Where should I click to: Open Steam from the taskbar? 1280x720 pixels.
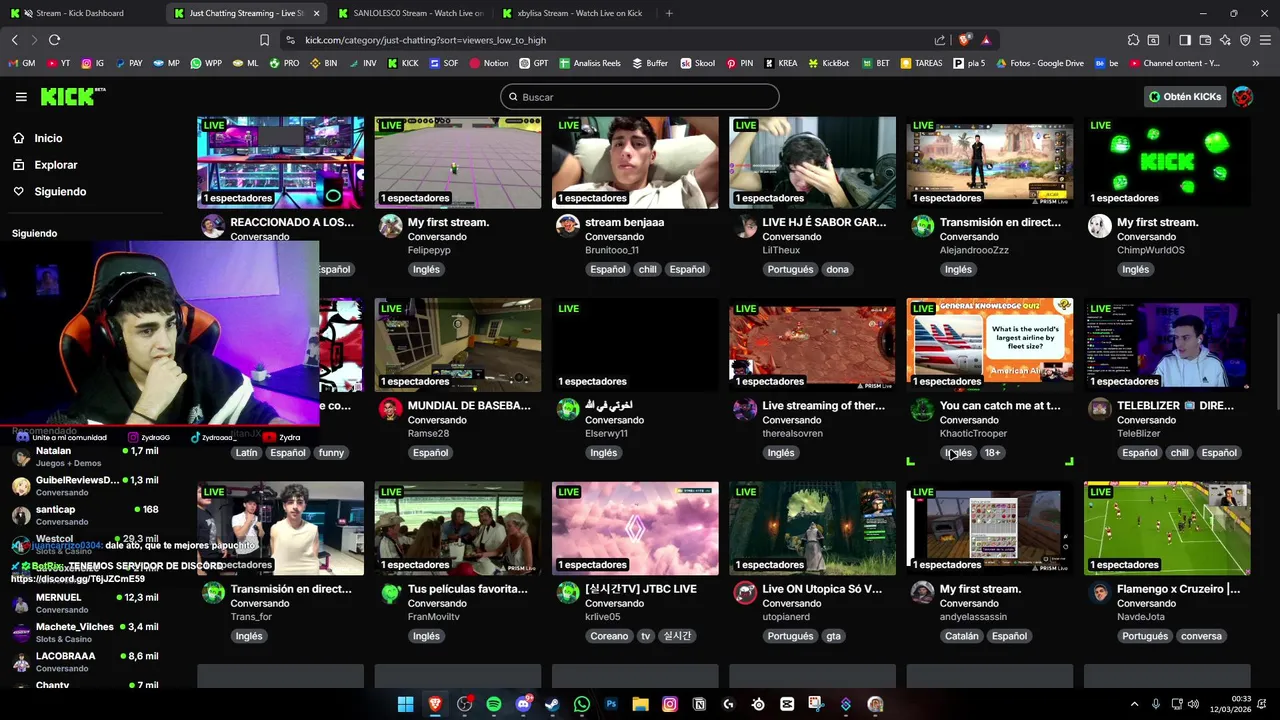552,704
